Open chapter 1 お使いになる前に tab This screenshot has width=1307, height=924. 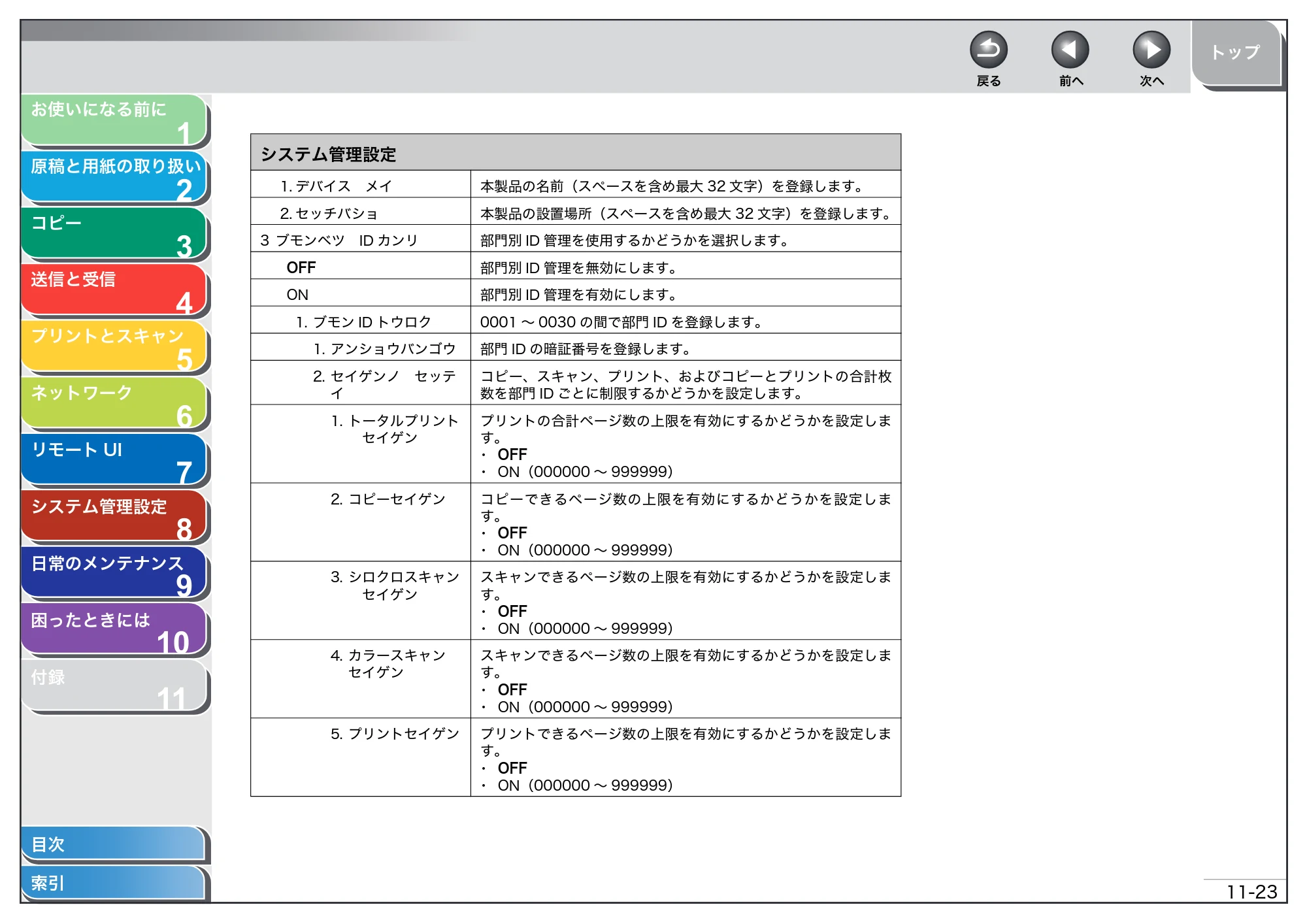[x=114, y=120]
